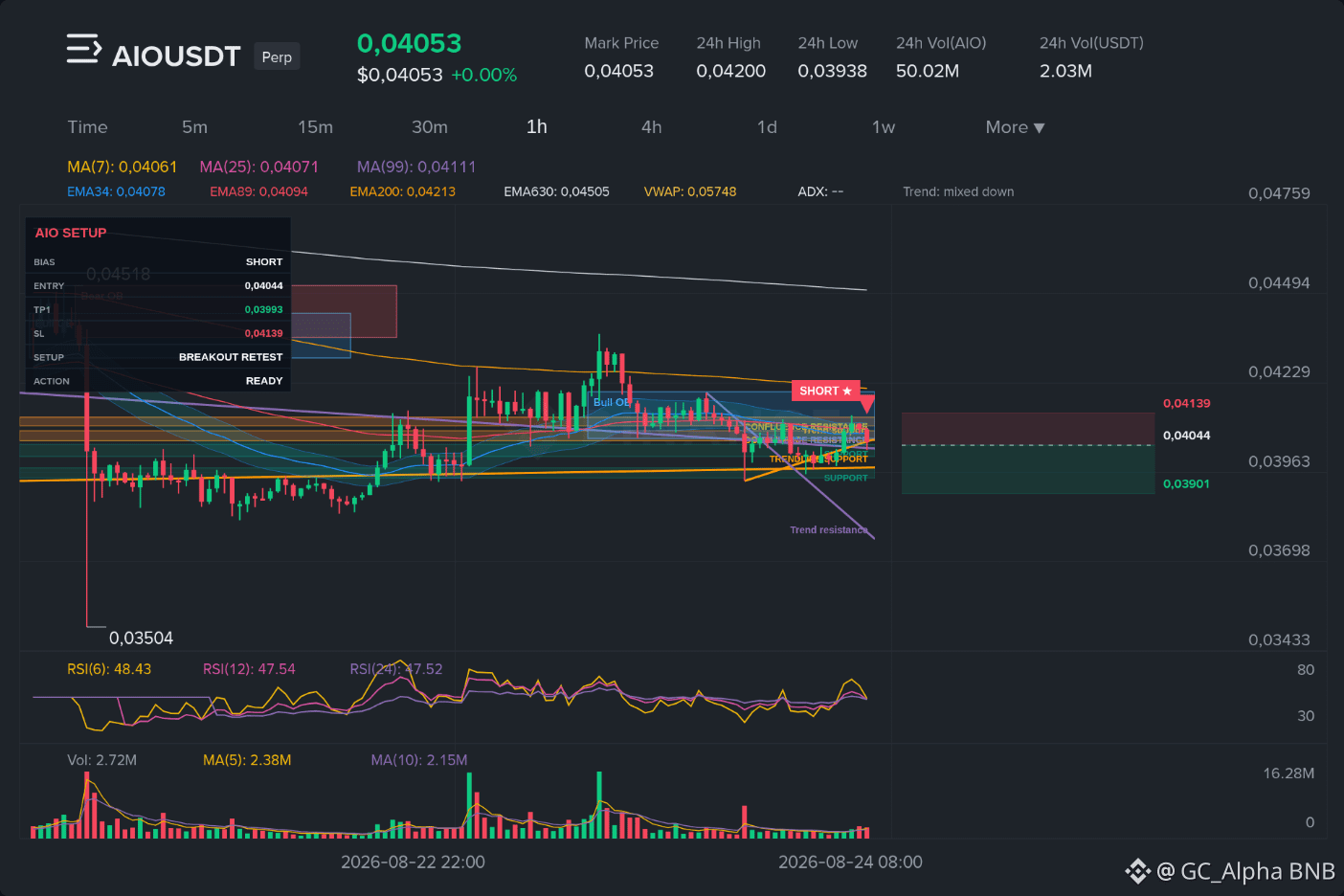
Task: Click the EMA89: 0,04094 label
Action: tap(258, 191)
